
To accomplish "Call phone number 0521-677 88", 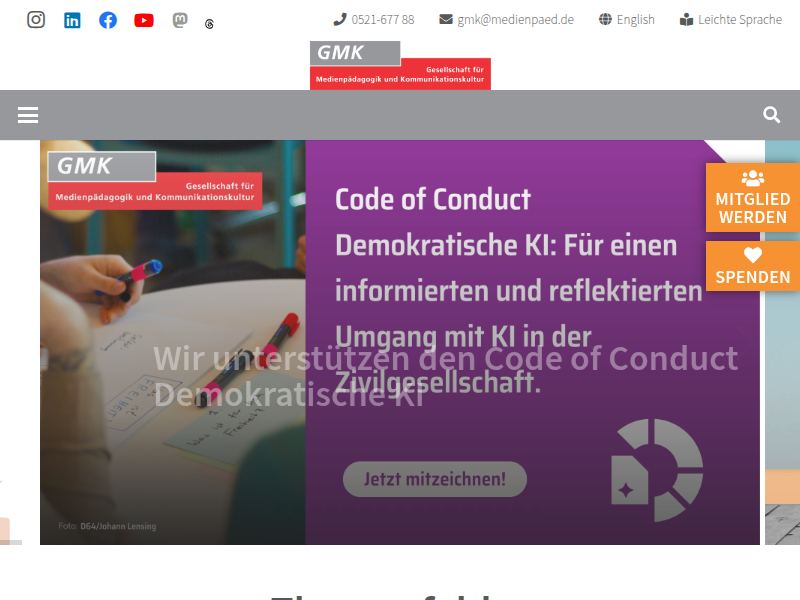I will 373,20.
